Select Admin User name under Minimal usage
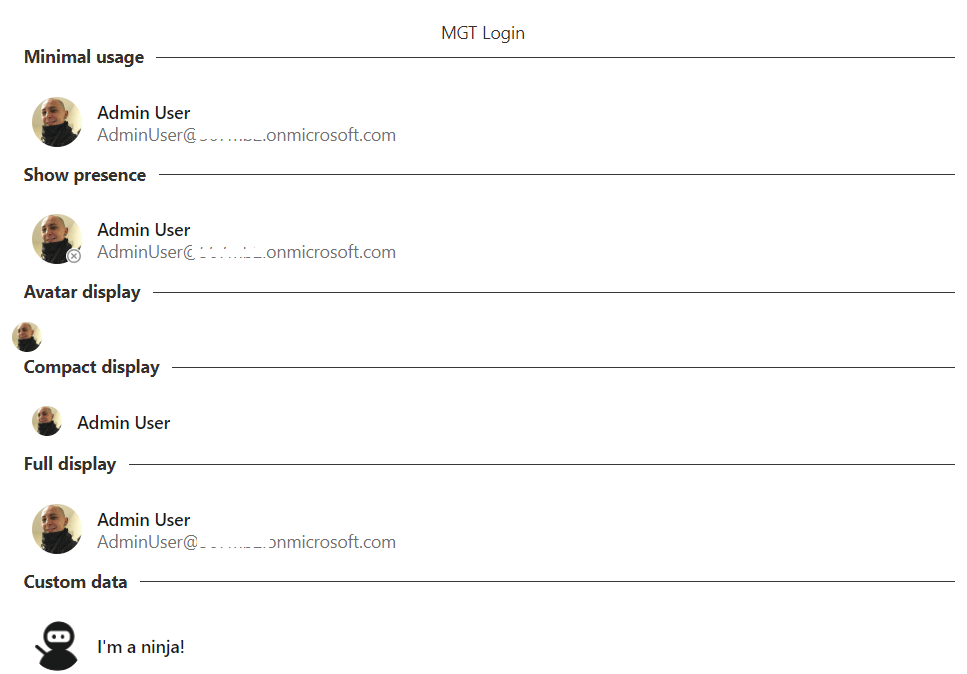Image resolution: width=967 pixels, height=674 pixels. pos(144,113)
